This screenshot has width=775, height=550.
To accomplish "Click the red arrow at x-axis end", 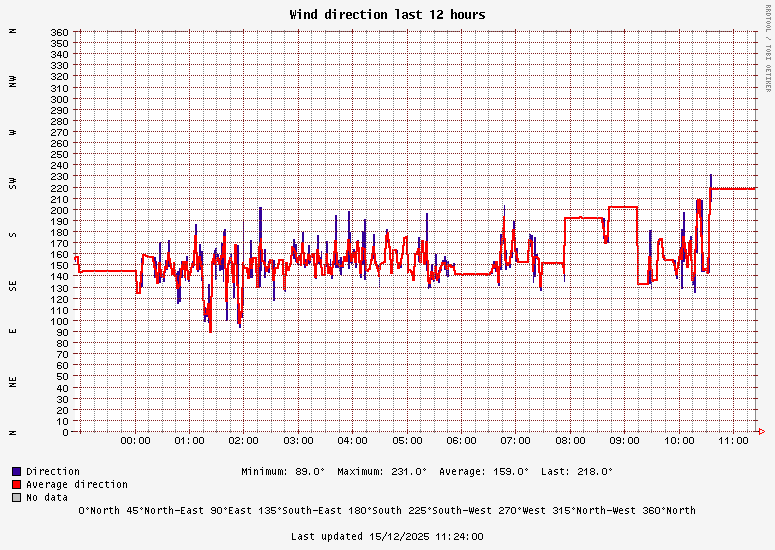I will click(x=762, y=432).
